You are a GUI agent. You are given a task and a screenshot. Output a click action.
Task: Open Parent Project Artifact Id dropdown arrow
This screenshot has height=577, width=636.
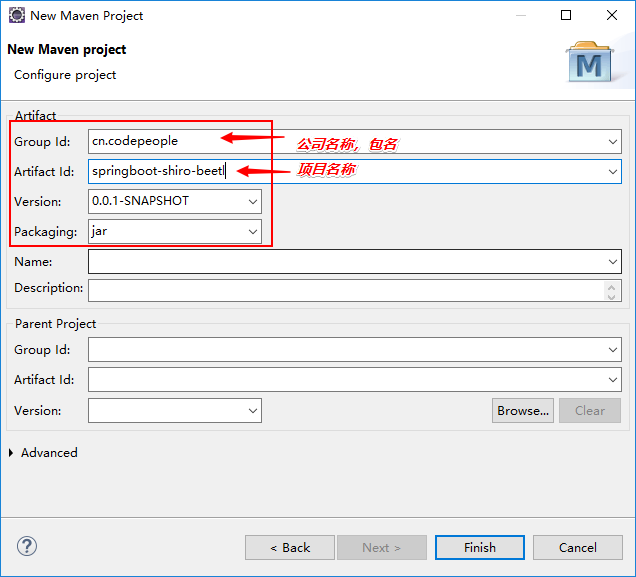(x=612, y=380)
